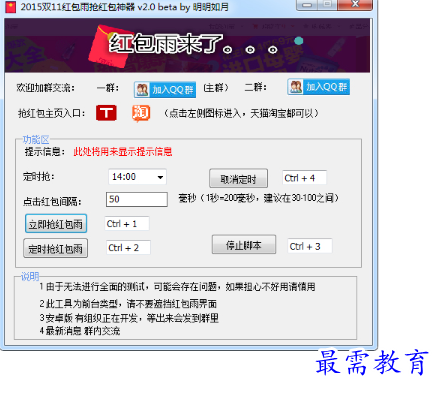
Task: Click note 4 最新消息 群内交流
Action: (x=80, y=331)
